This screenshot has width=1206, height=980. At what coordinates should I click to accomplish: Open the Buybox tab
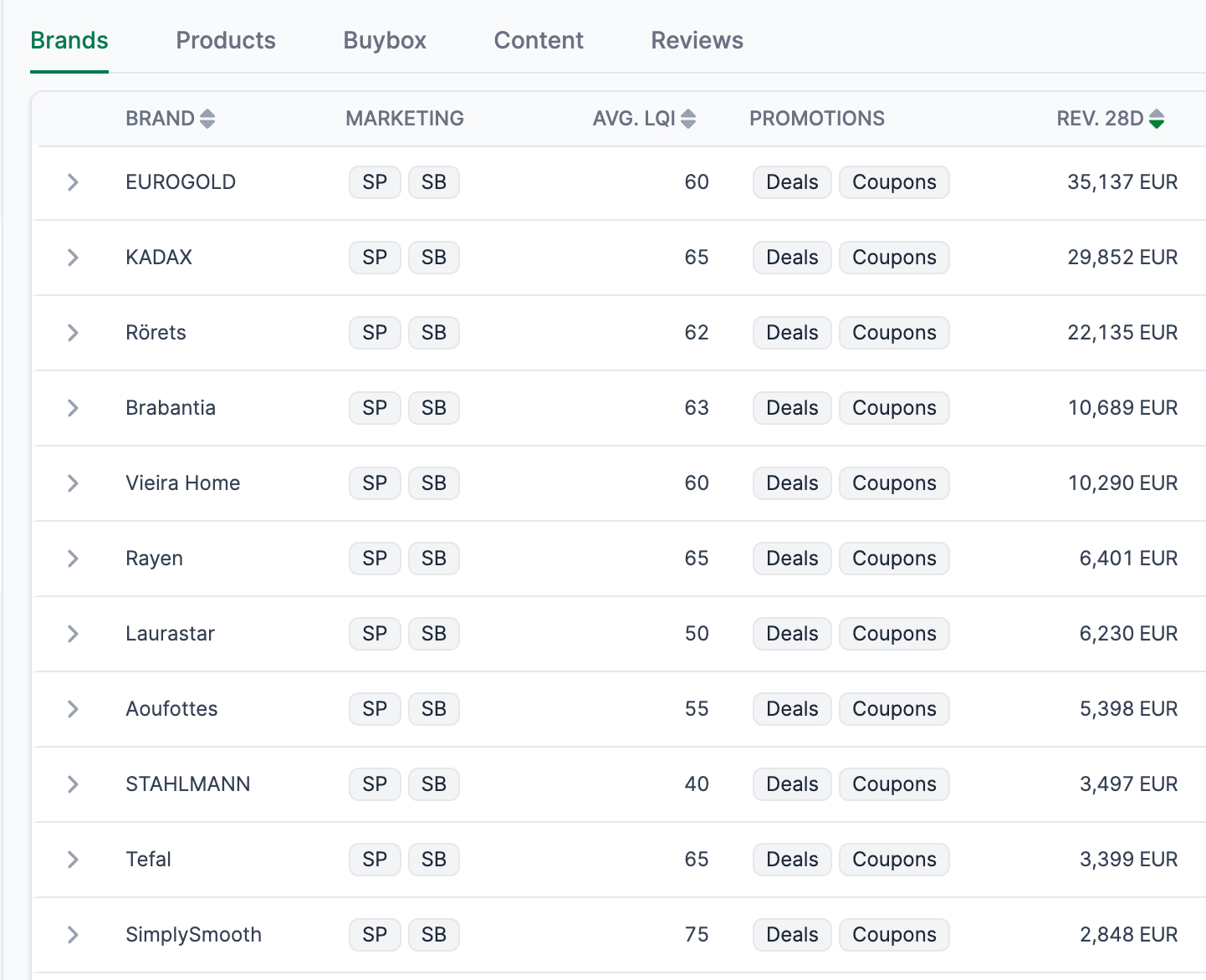tap(384, 40)
